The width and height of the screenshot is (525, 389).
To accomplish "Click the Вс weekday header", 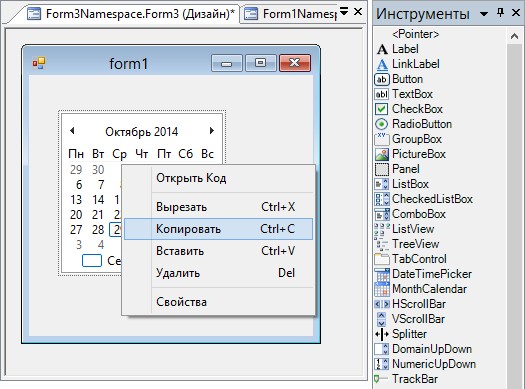I will point(207,154).
